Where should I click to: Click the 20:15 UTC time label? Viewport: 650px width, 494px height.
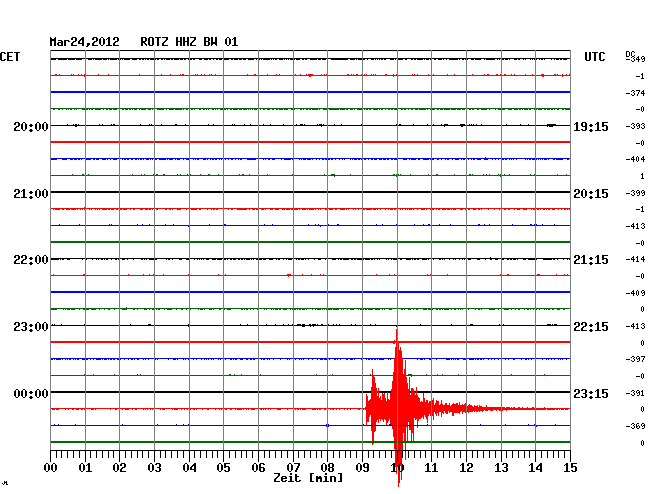tap(591, 194)
